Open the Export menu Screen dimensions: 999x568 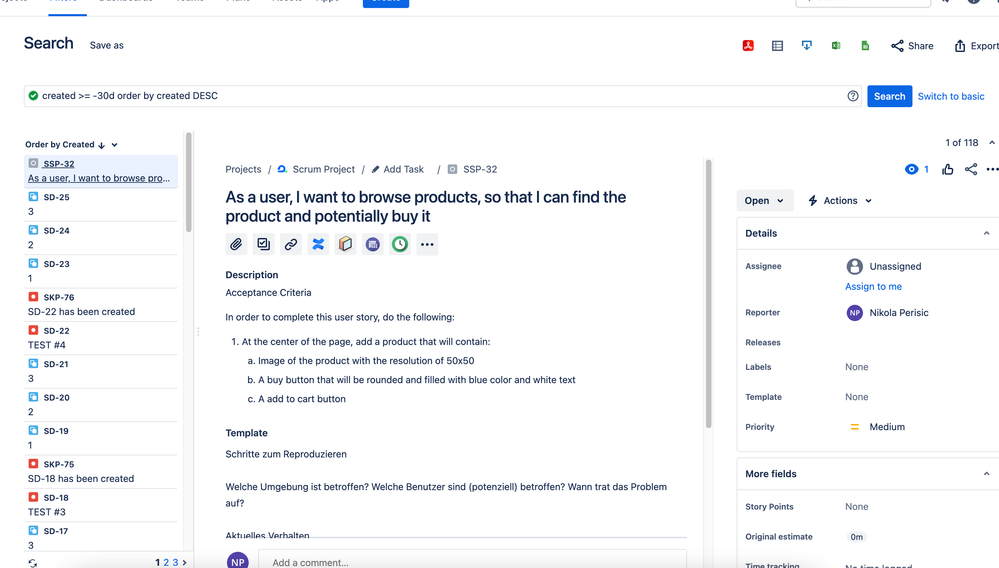(x=976, y=46)
